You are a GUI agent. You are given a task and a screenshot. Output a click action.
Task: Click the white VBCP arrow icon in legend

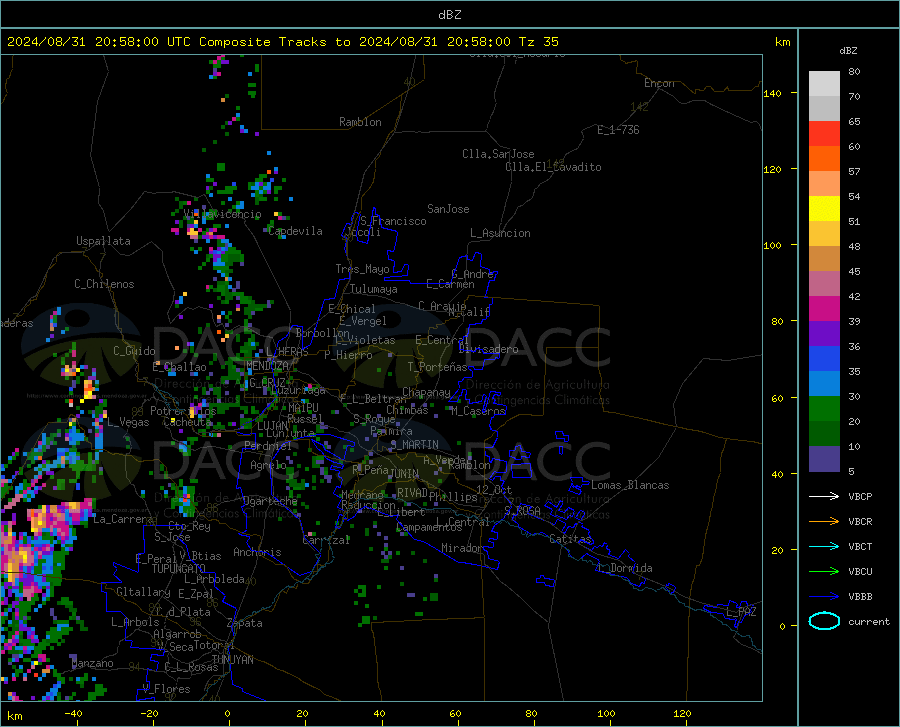[x=824, y=496]
